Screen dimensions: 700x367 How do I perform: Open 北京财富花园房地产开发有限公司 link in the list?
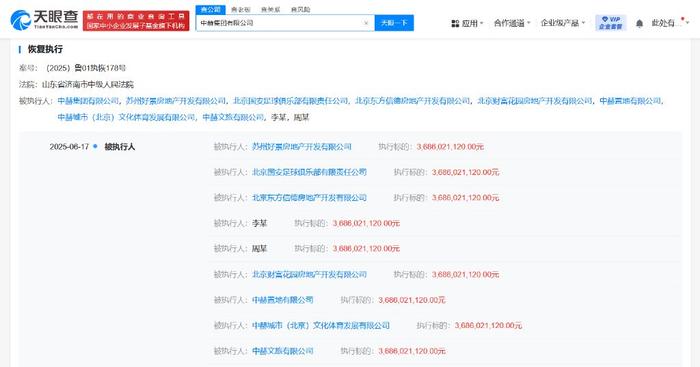309,274
